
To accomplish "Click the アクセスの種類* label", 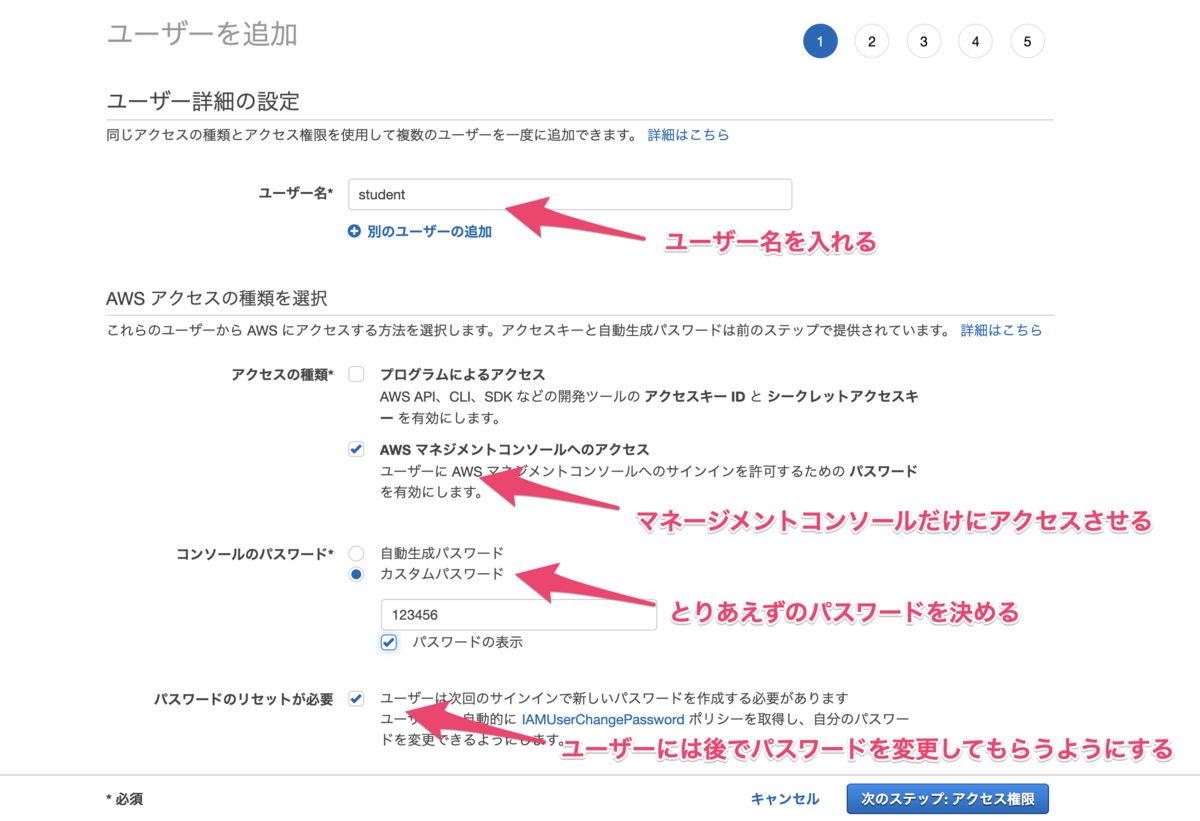I will tap(282, 375).
